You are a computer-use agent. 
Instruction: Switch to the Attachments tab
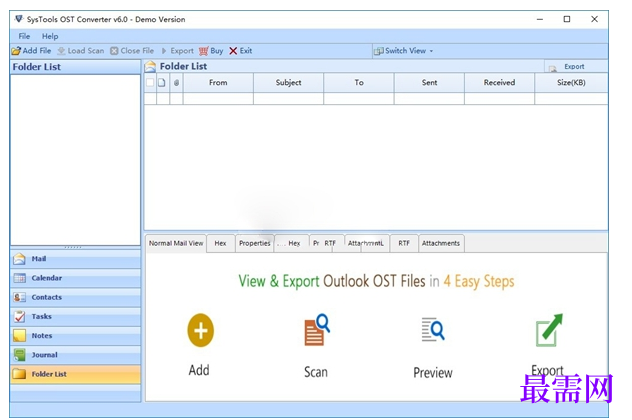pyautogui.click(x=441, y=243)
